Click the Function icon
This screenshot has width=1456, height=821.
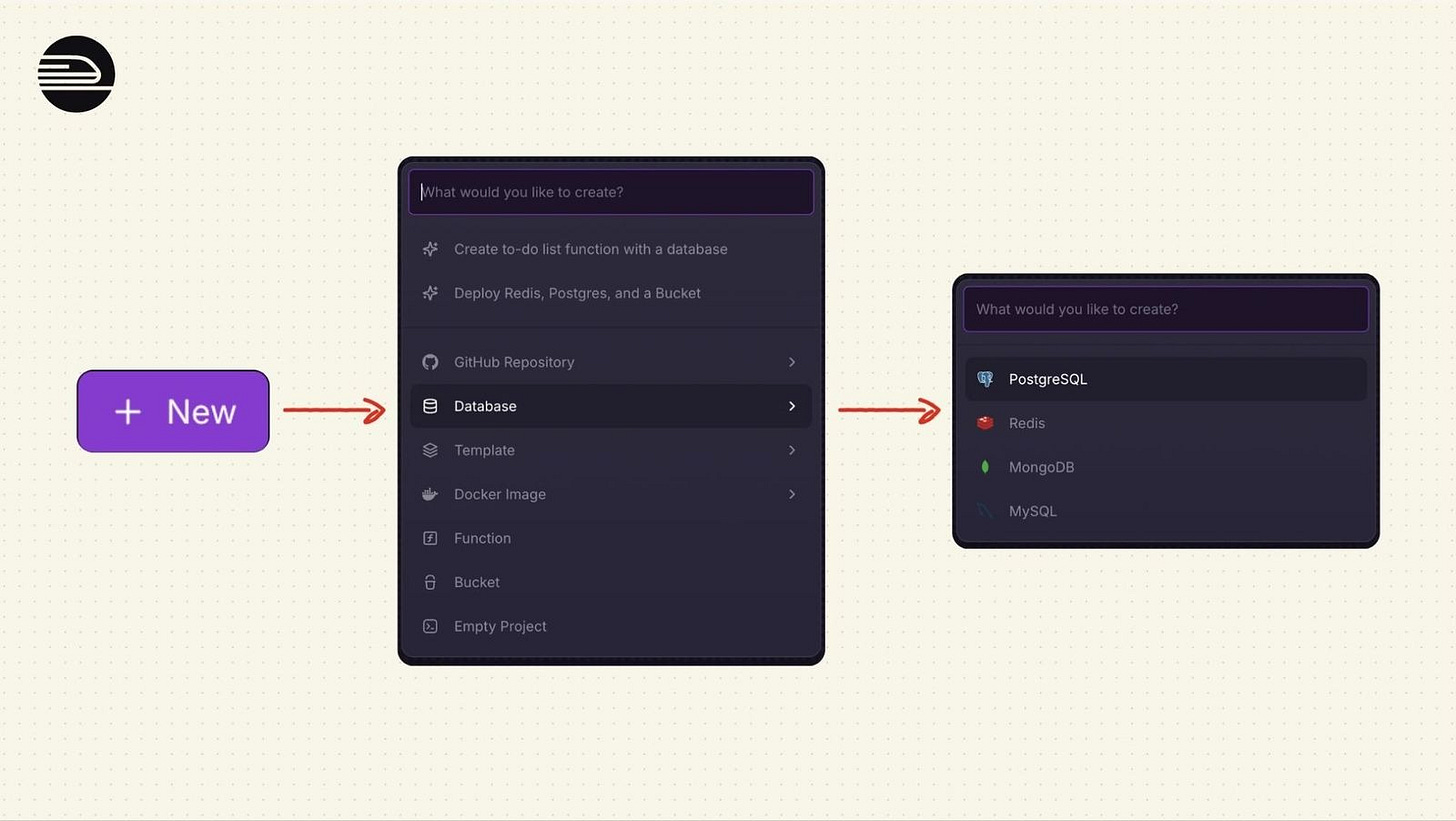(x=430, y=538)
